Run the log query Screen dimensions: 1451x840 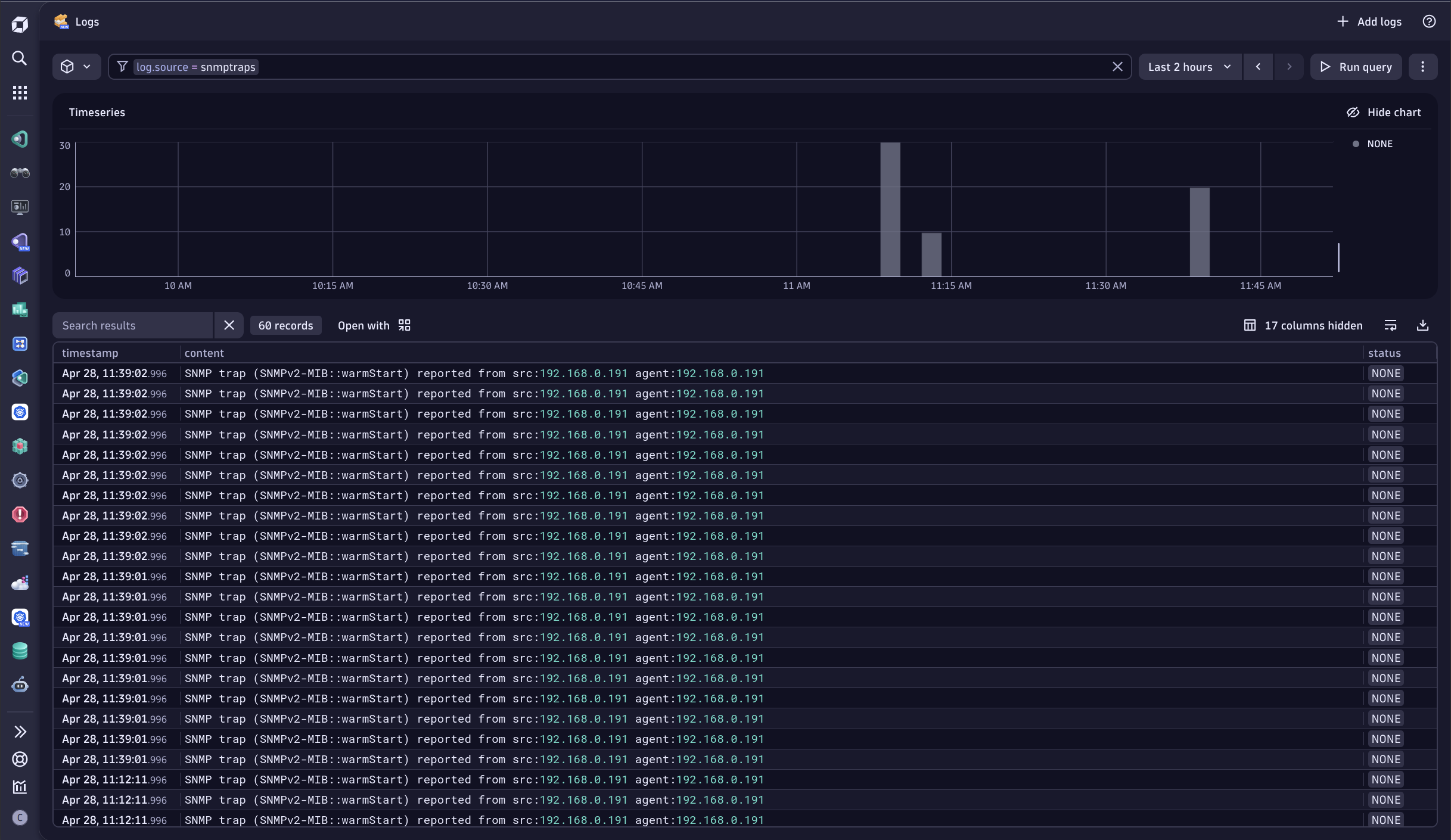pos(1356,67)
